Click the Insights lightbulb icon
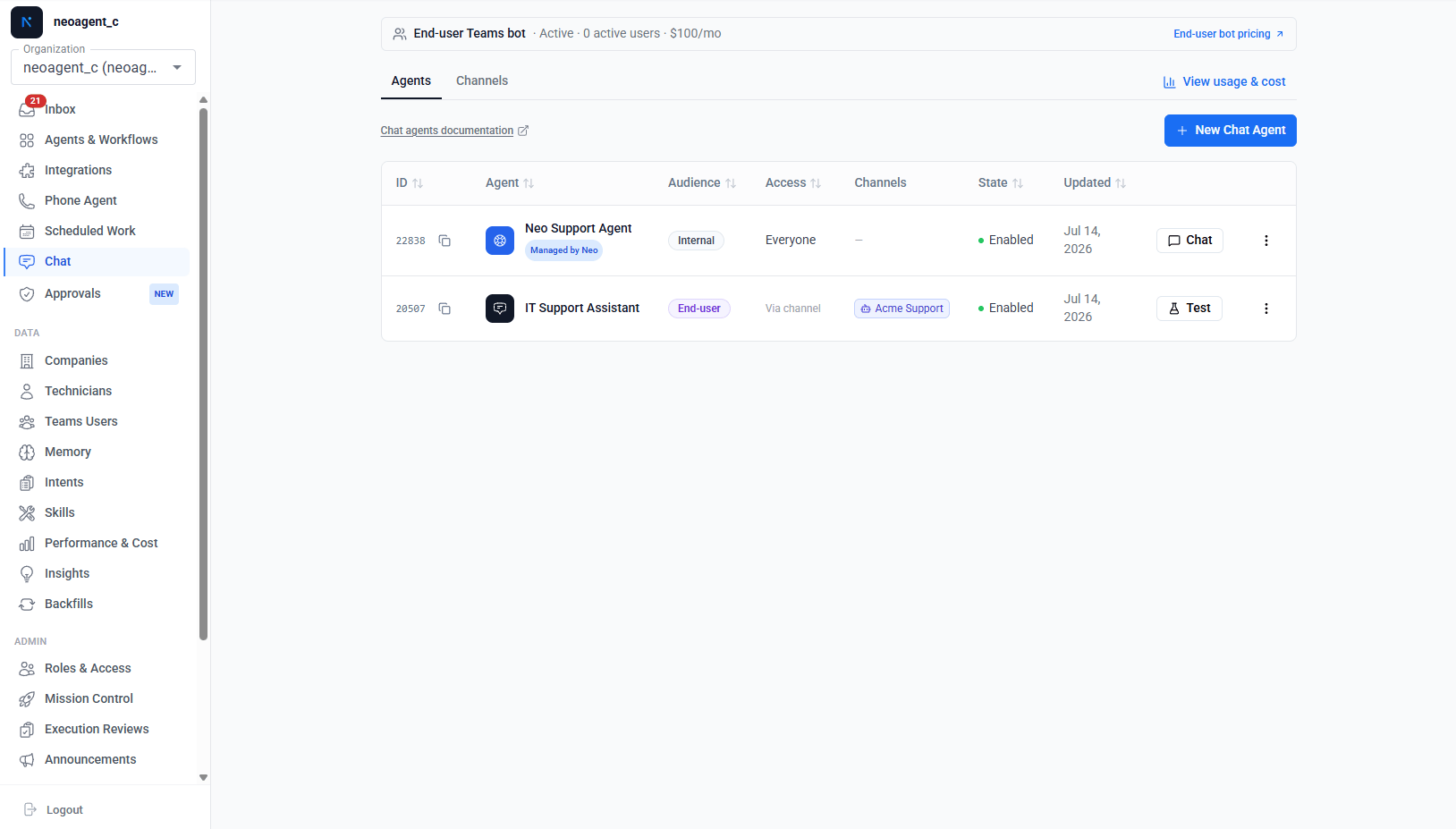Viewport: 1456px width, 829px height. pos(27,574)
